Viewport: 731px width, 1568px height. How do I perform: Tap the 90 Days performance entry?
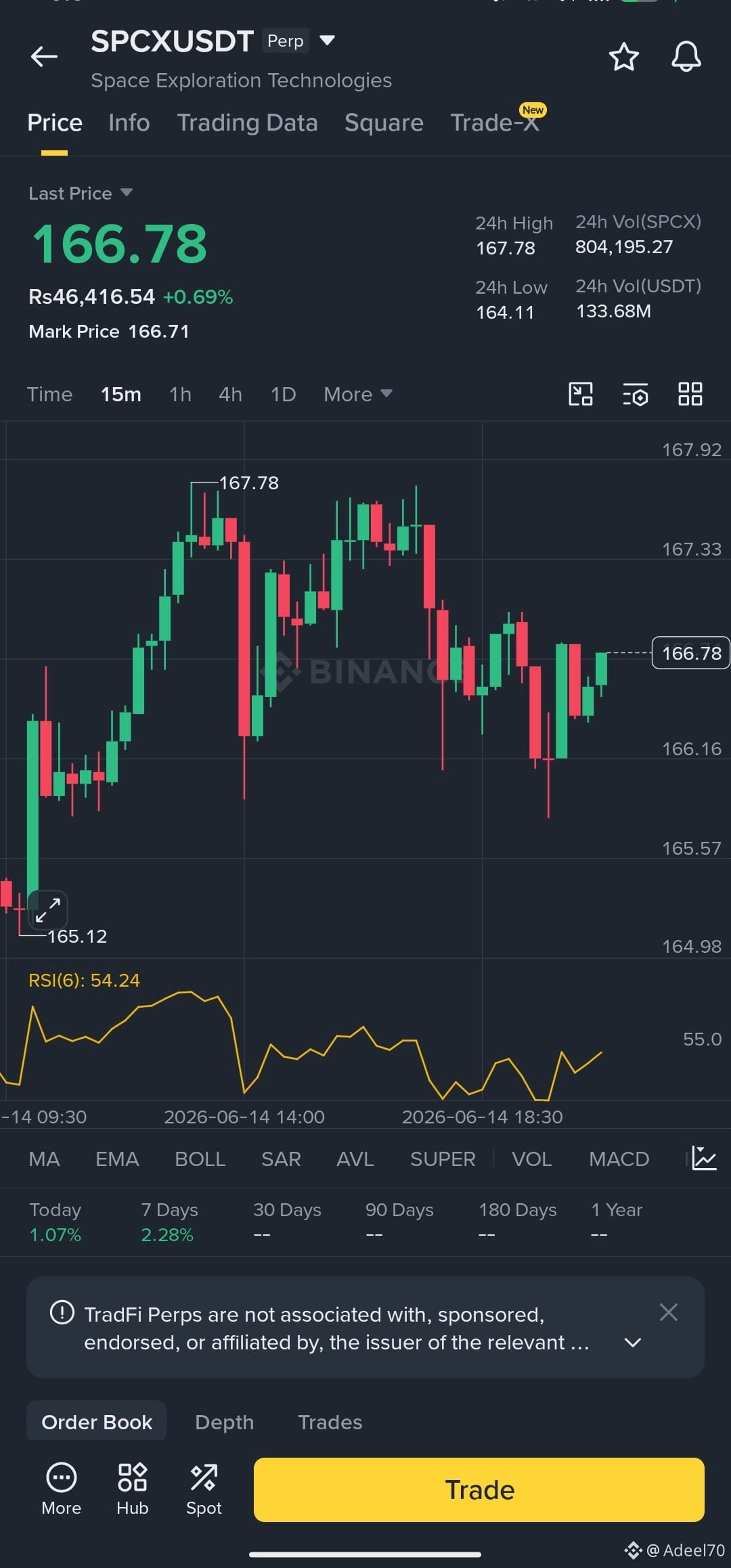point(399,1222)
